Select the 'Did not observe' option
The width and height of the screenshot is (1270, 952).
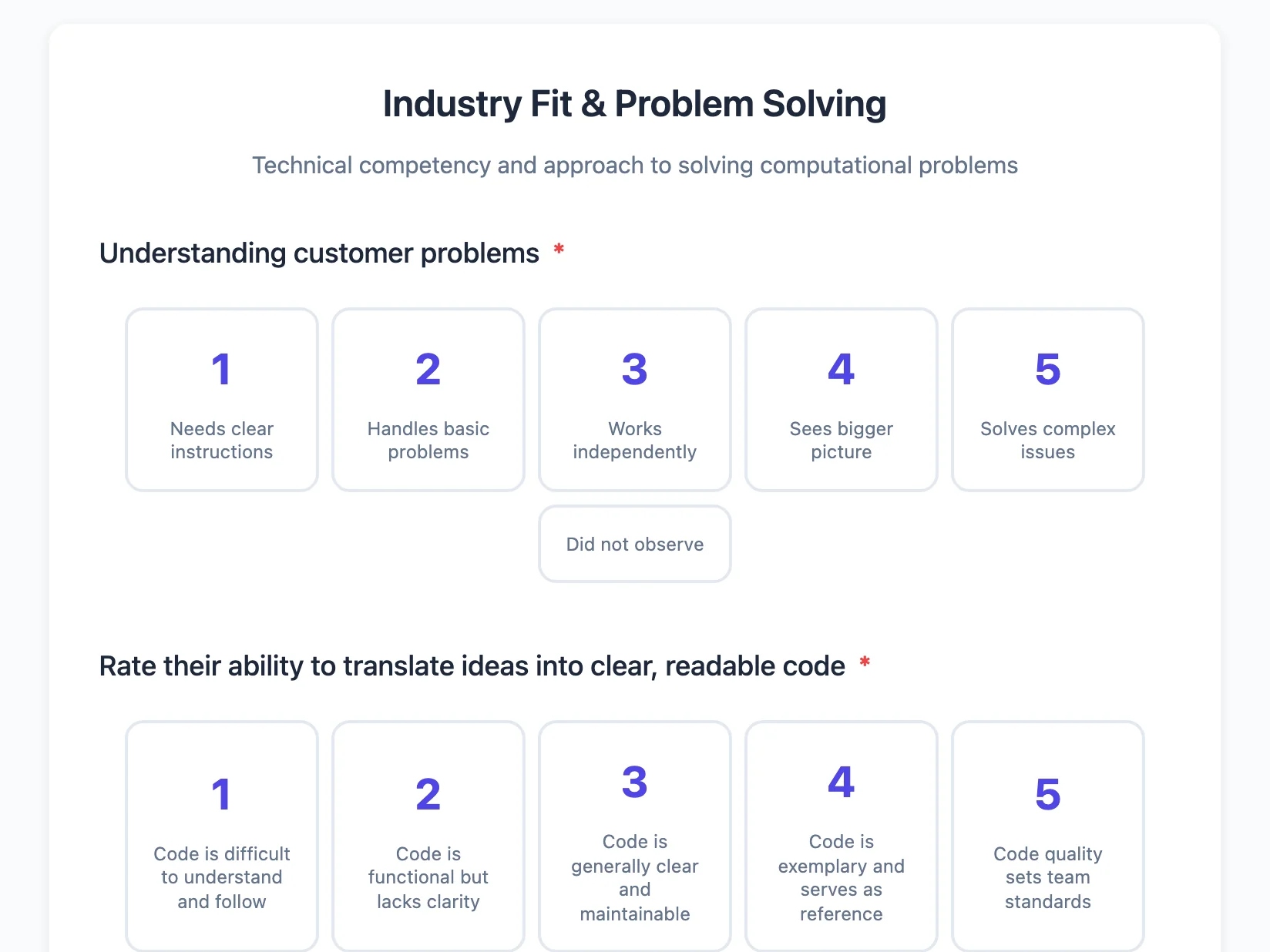(635, 544)
